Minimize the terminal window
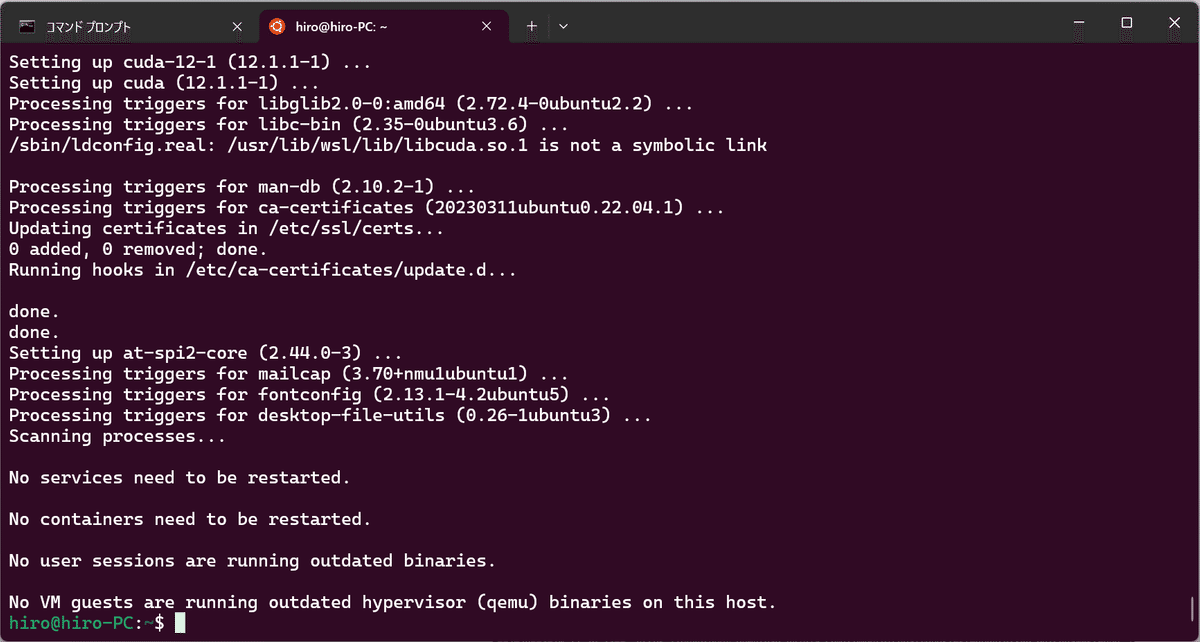1200x642 pixels. tap(1080, 22)
